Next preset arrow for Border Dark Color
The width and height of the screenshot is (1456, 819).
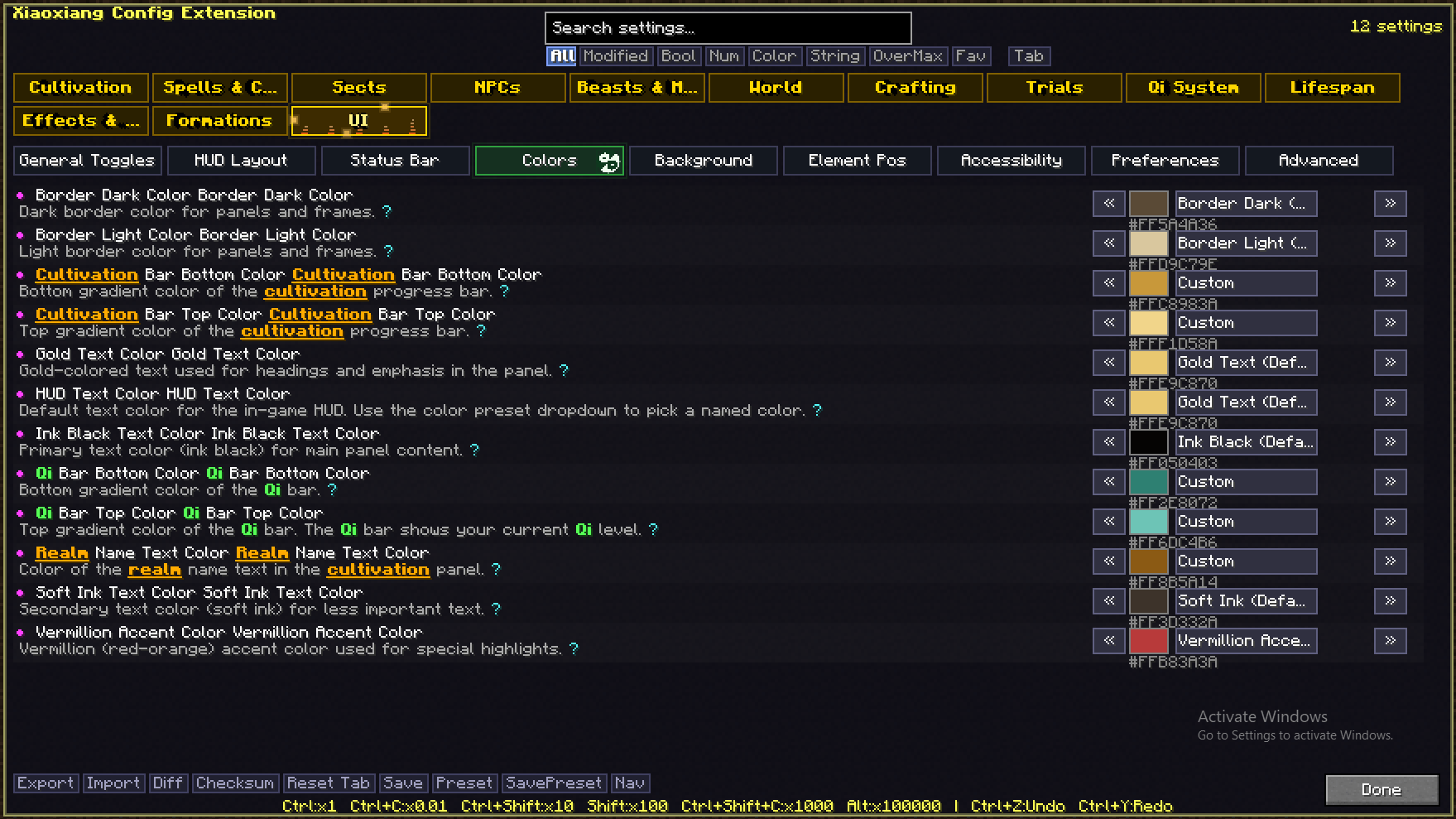tap(1391, 204)
